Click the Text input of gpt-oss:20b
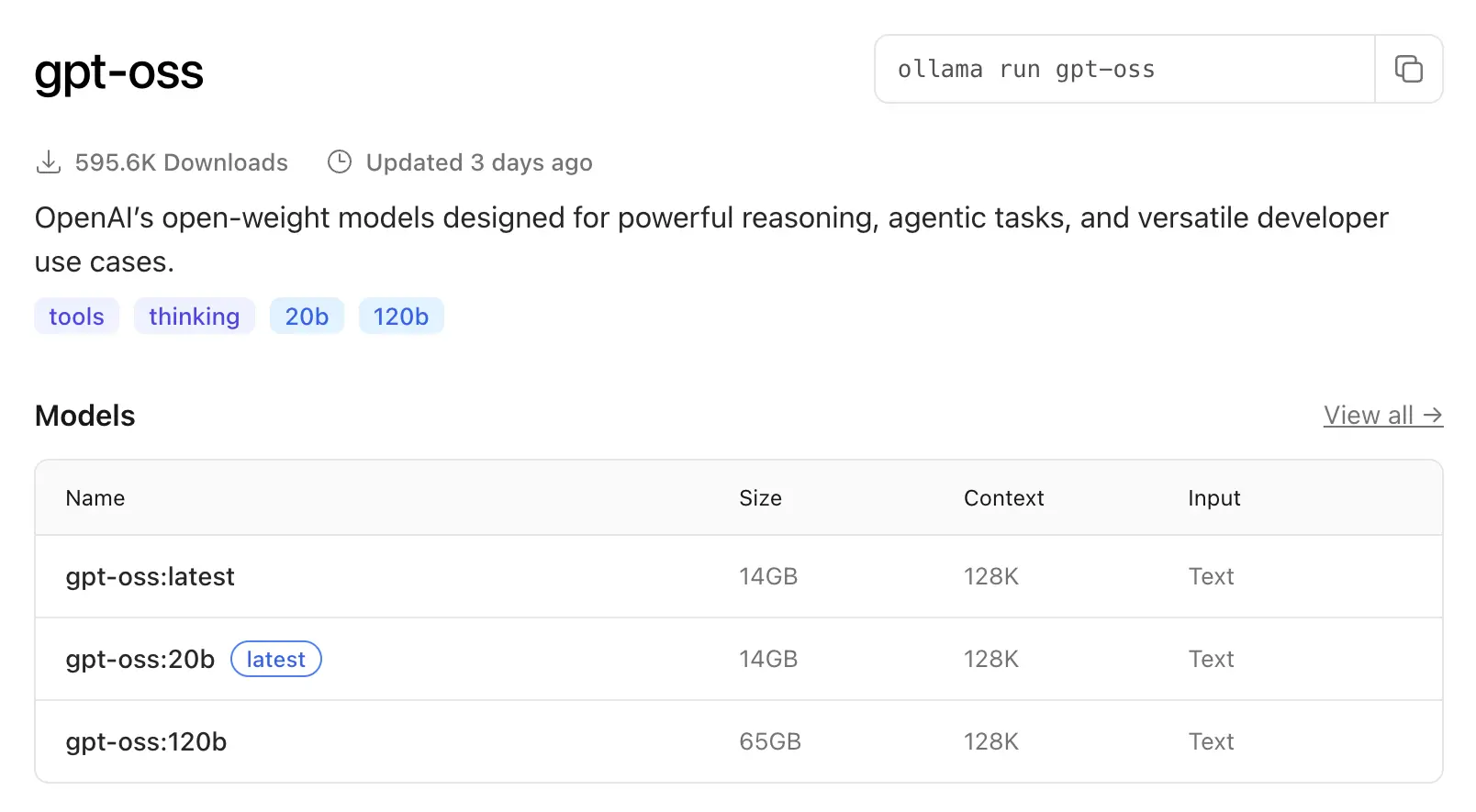The height and width of the screenshot is (812, 1476). coord(1212,659)
